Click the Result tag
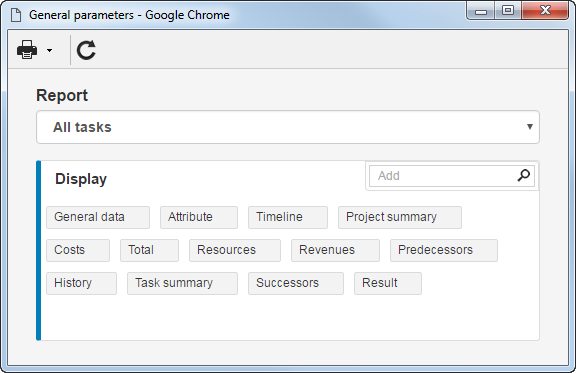The width and height of the screenshot is (576, 373). [x=388, y=283]
